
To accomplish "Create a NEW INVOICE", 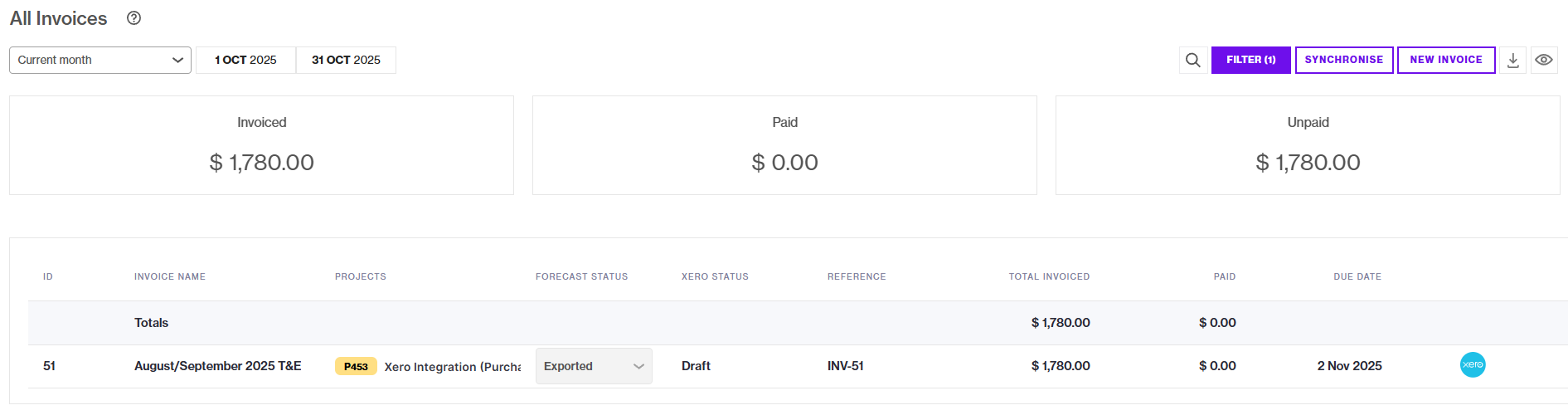I will [x=1446, y=60].
